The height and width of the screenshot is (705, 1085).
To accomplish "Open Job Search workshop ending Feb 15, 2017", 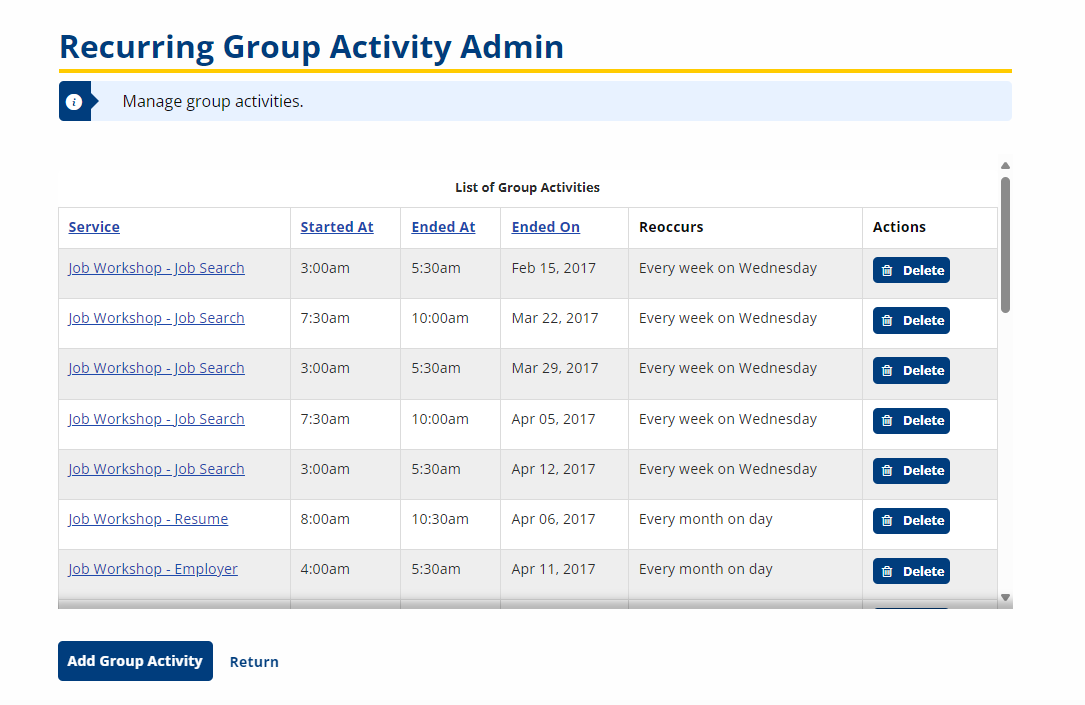I will pos(156,268).
